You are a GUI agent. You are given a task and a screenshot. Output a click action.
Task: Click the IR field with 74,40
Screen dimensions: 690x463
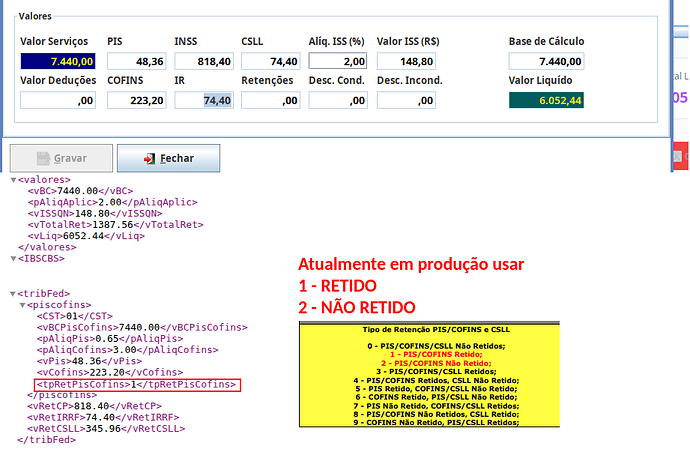(x=204, y=100)
